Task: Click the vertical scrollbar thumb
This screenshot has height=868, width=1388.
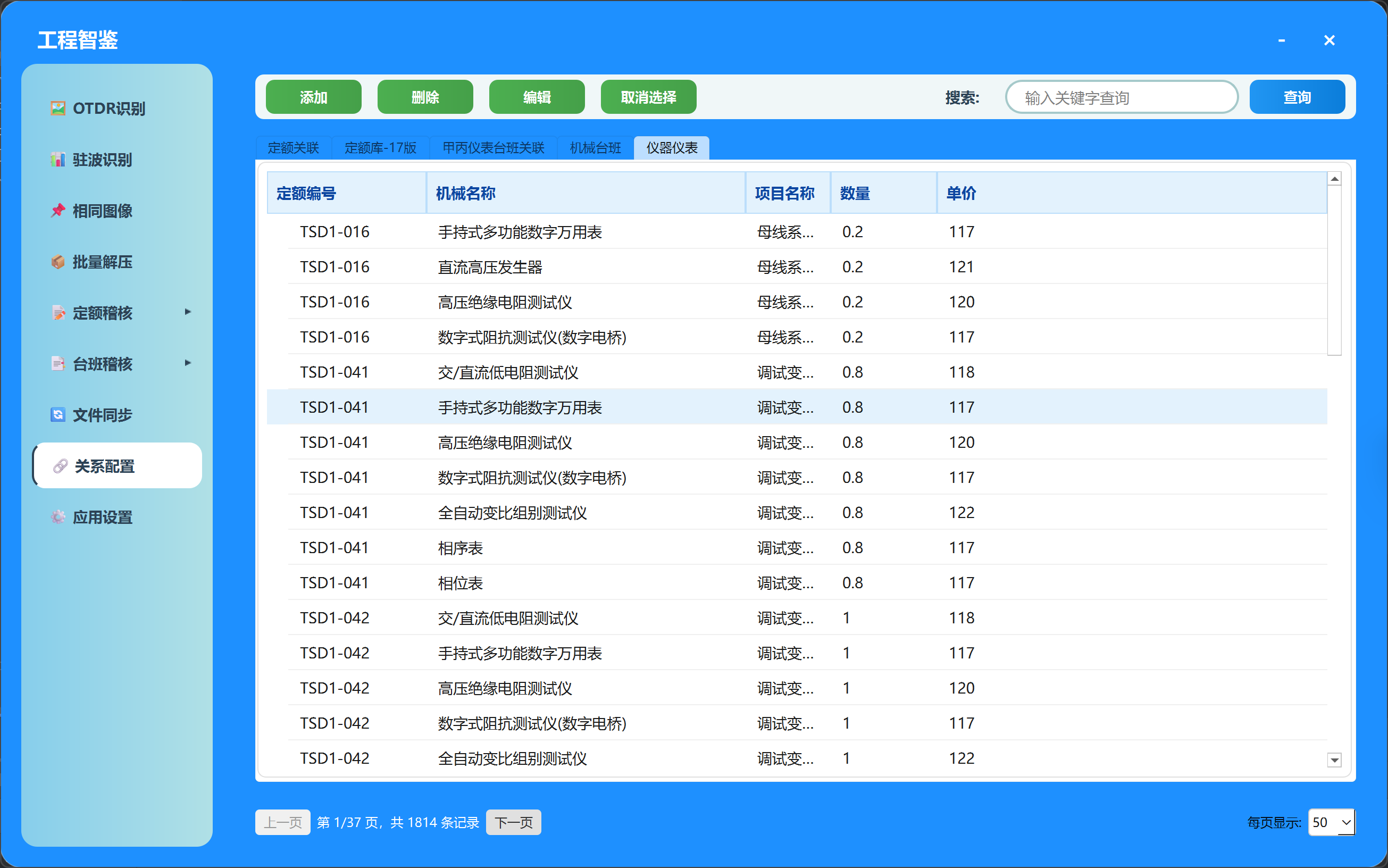Action: [1335, 270]
